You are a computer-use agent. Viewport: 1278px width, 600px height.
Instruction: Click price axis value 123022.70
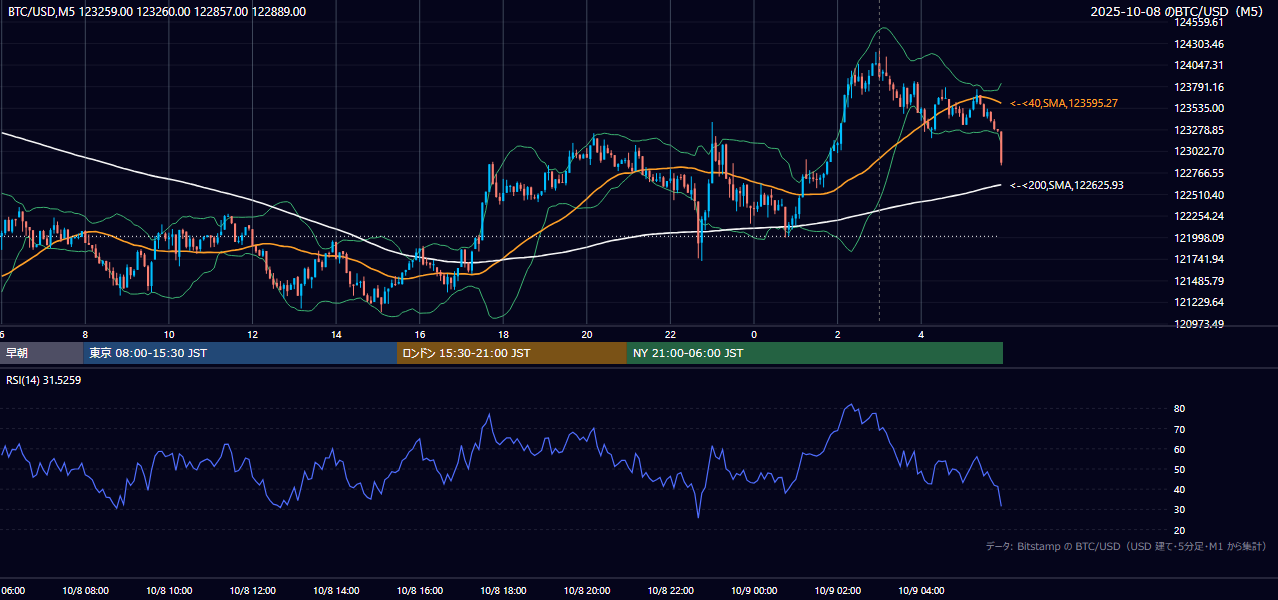point(1199,151)
